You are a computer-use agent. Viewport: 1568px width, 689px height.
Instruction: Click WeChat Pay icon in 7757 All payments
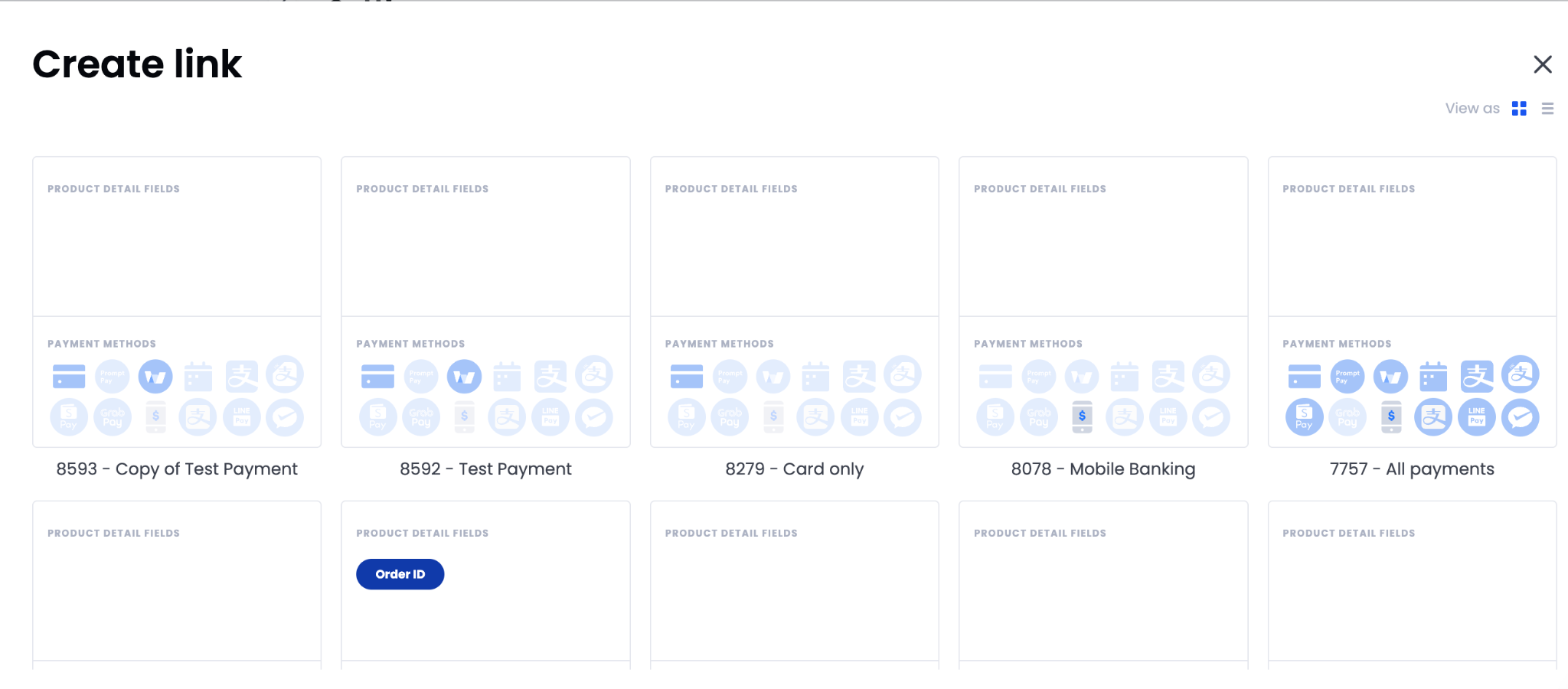coord(1521,417)
